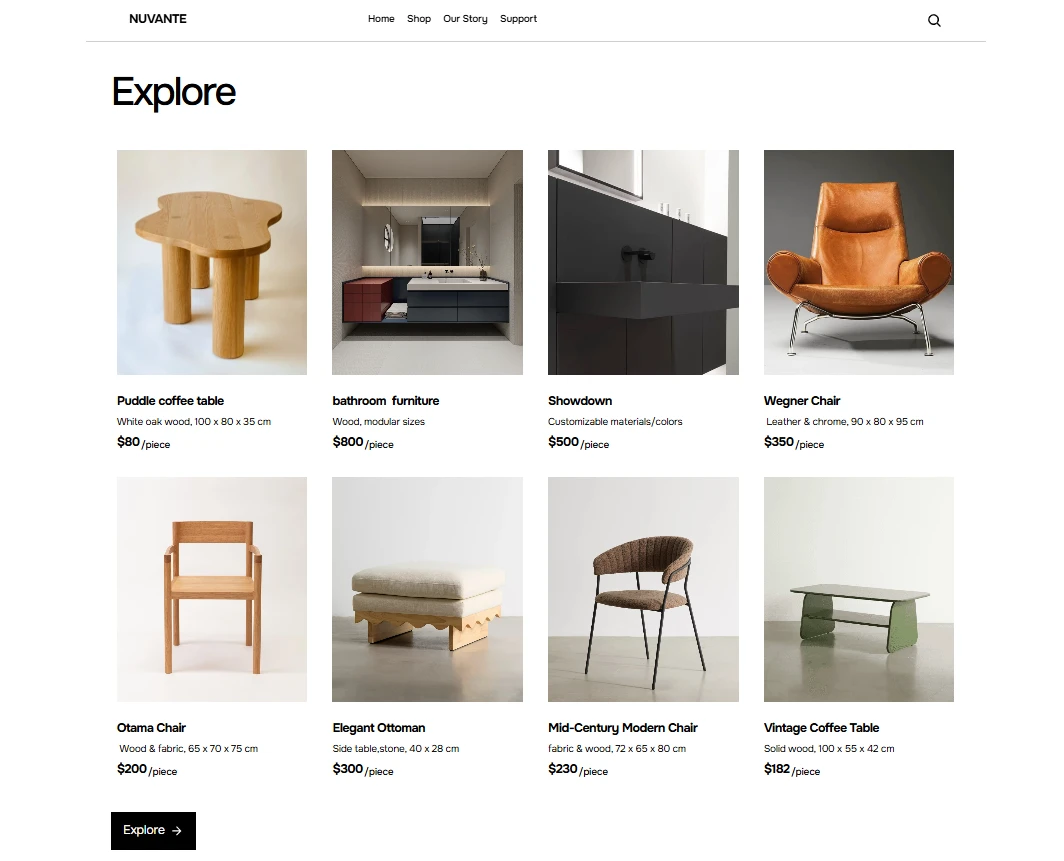
Task: Click the Elegant Ottoman title
Action: click(379, 728)
